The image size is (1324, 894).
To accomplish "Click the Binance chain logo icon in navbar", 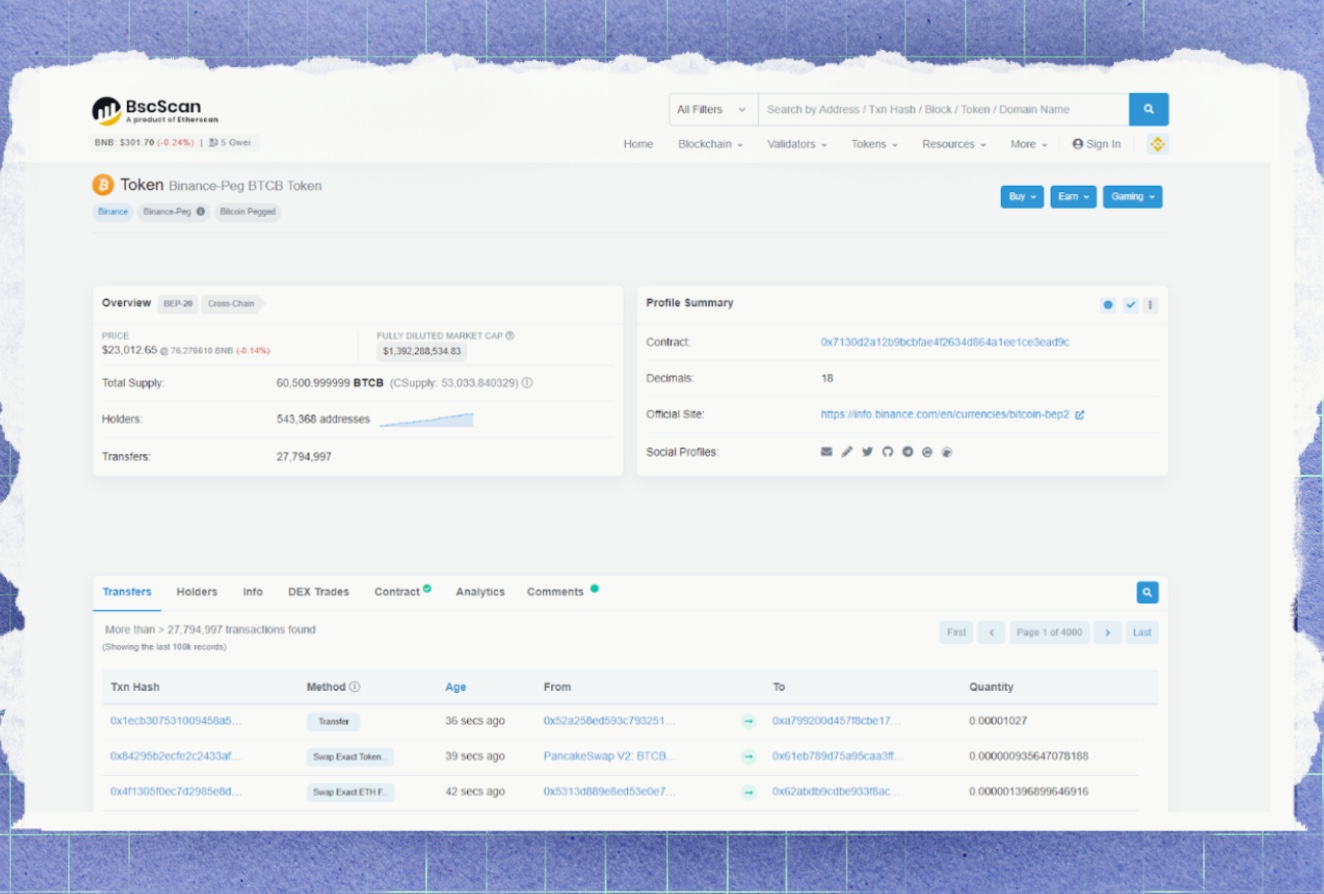I will click(x=1157, y=144).
